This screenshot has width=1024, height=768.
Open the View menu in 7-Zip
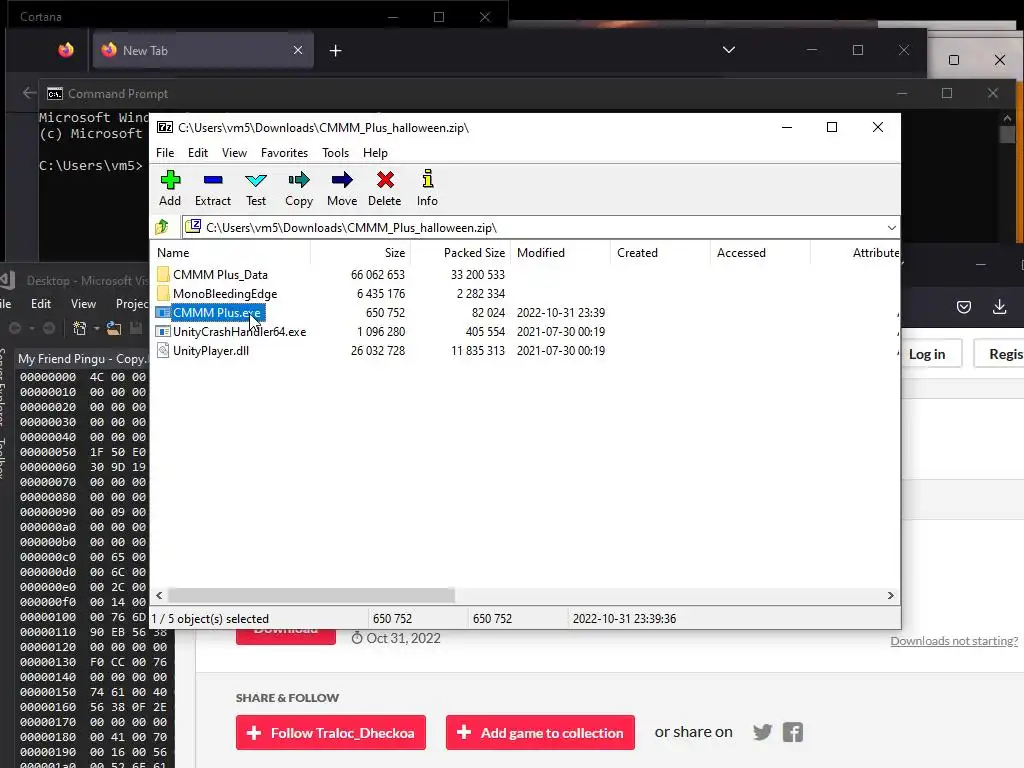234,153
